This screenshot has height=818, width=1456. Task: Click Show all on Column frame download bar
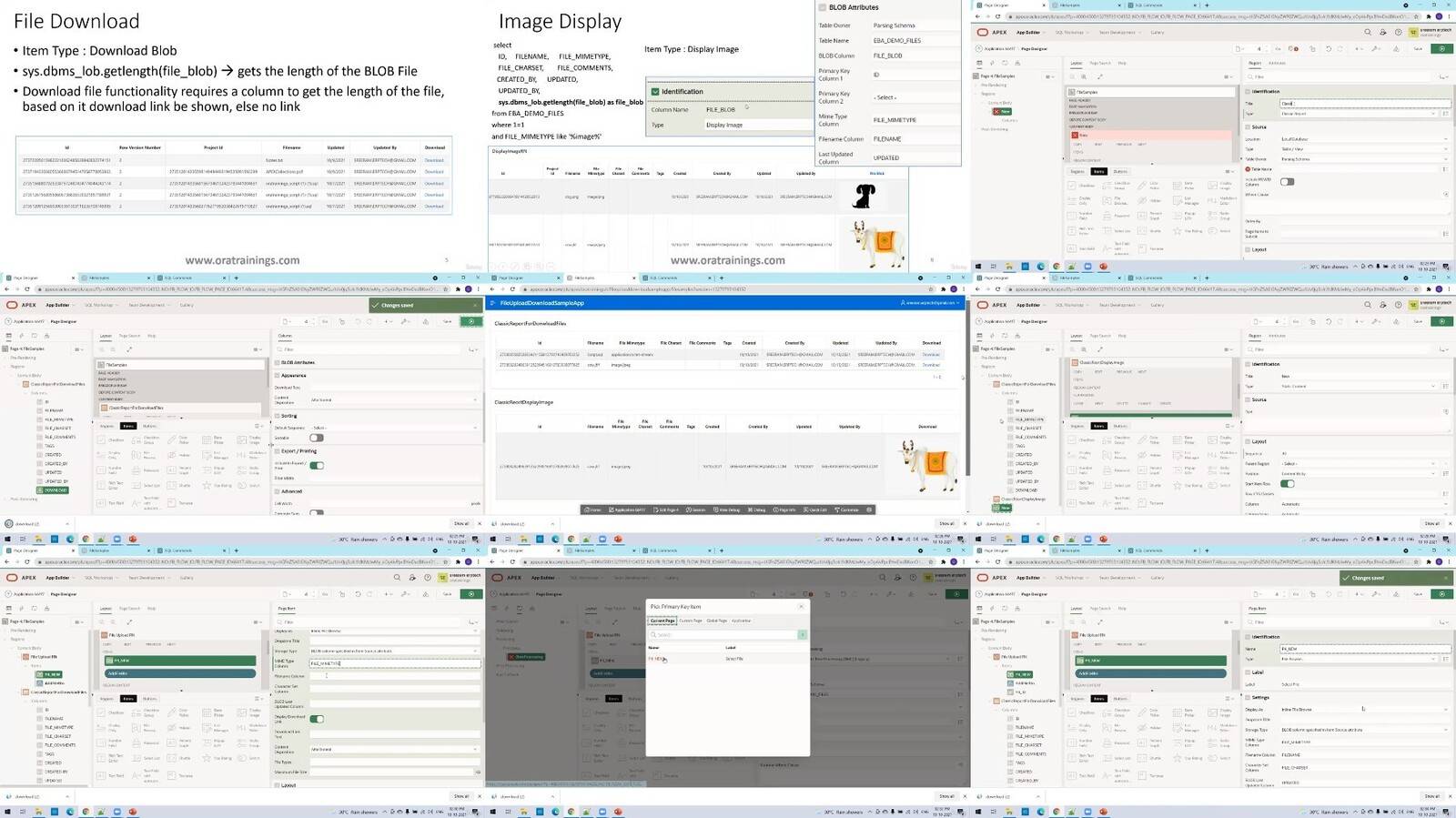point(461,523)
